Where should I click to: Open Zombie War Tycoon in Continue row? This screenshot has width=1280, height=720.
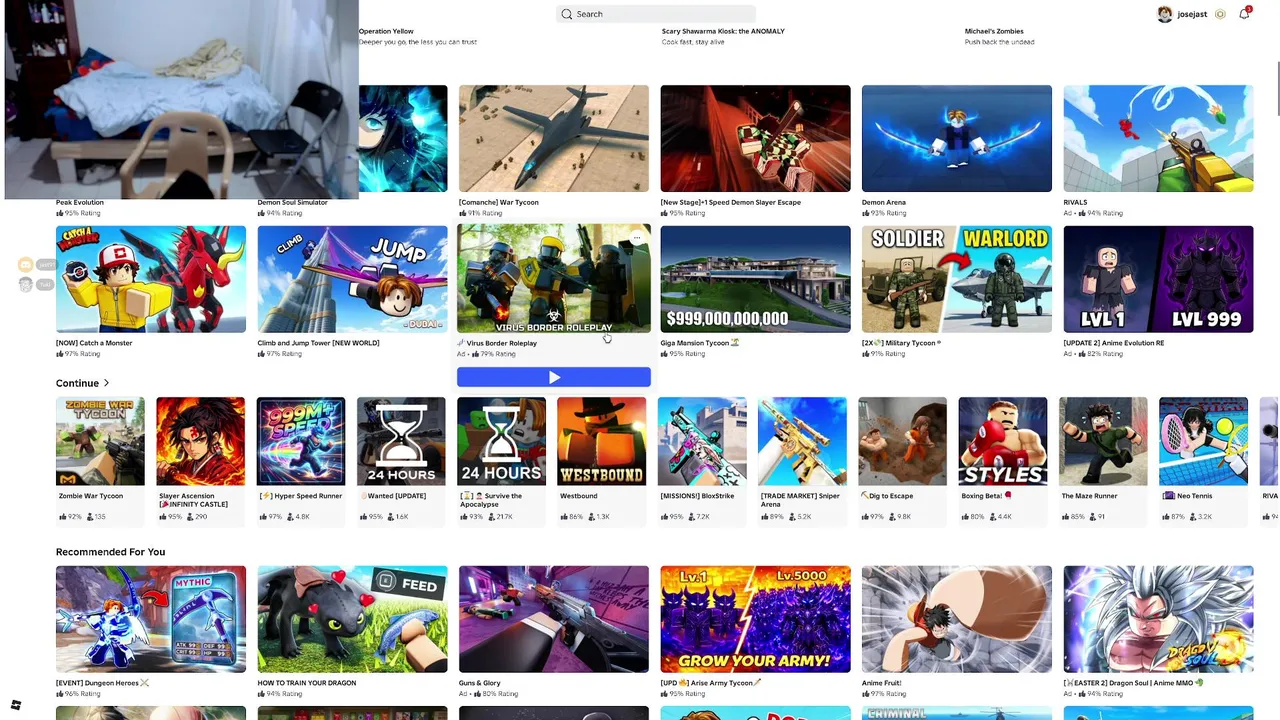100,442
